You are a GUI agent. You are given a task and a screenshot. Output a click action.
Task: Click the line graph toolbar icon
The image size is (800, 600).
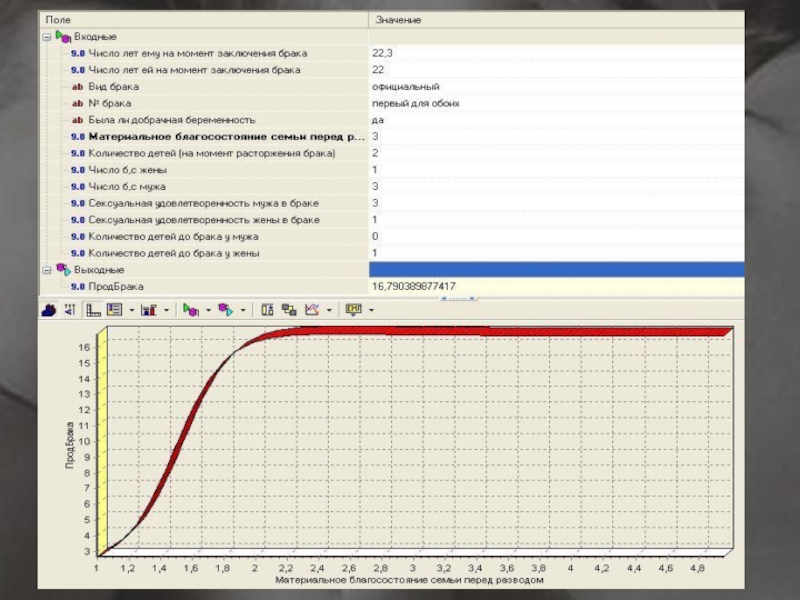point(312,310)
